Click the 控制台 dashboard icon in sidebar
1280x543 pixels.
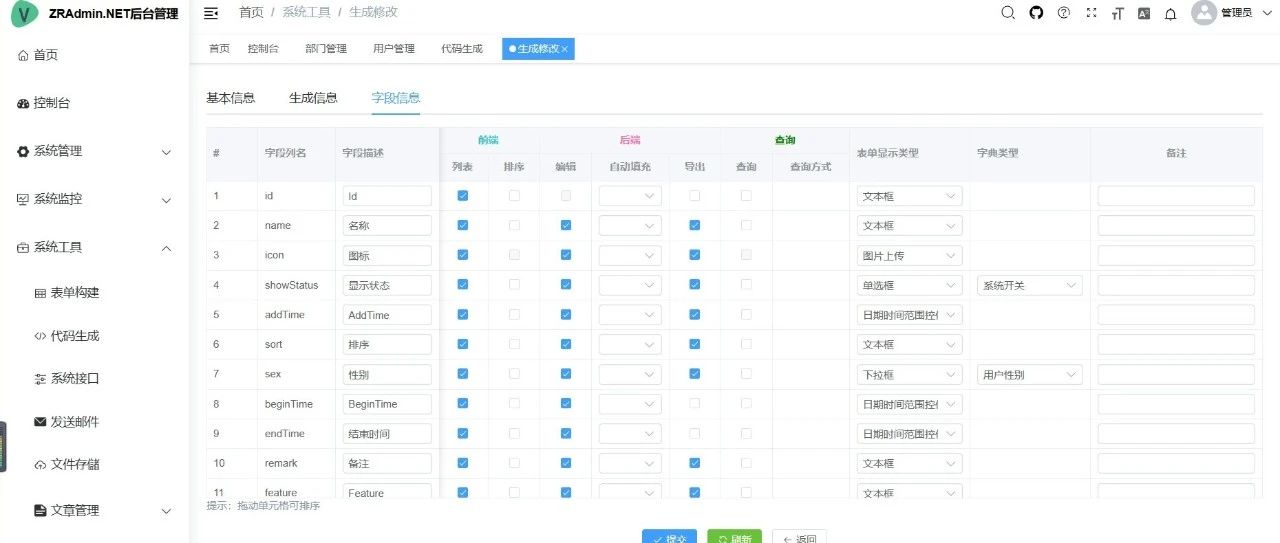pos(23,103)
